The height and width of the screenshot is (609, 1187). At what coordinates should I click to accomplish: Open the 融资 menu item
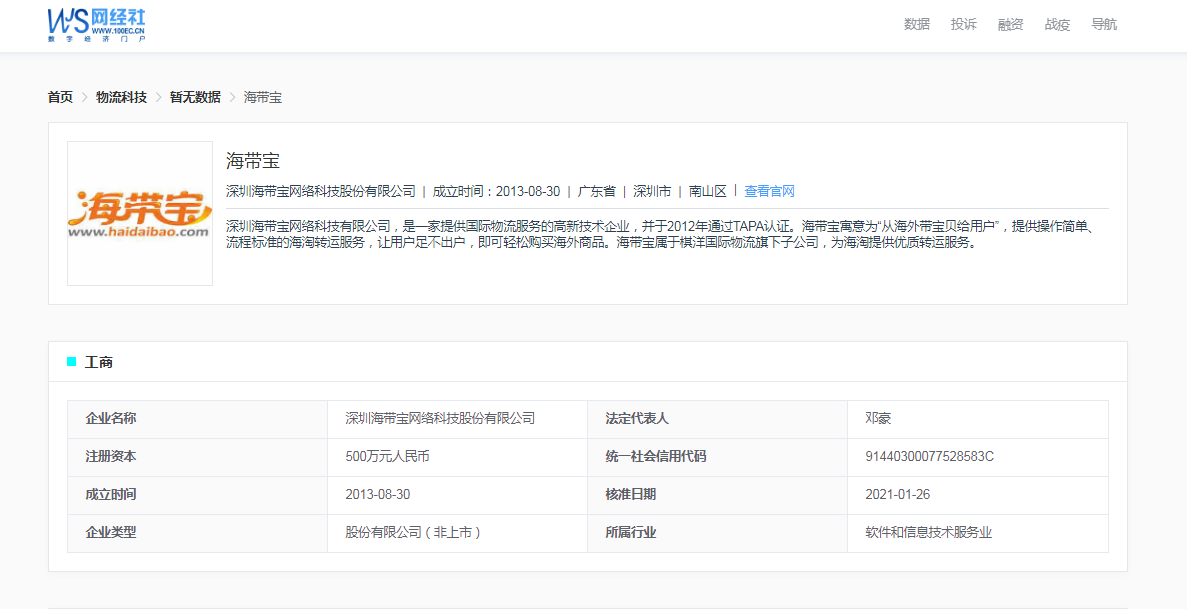pos(1011,24)
